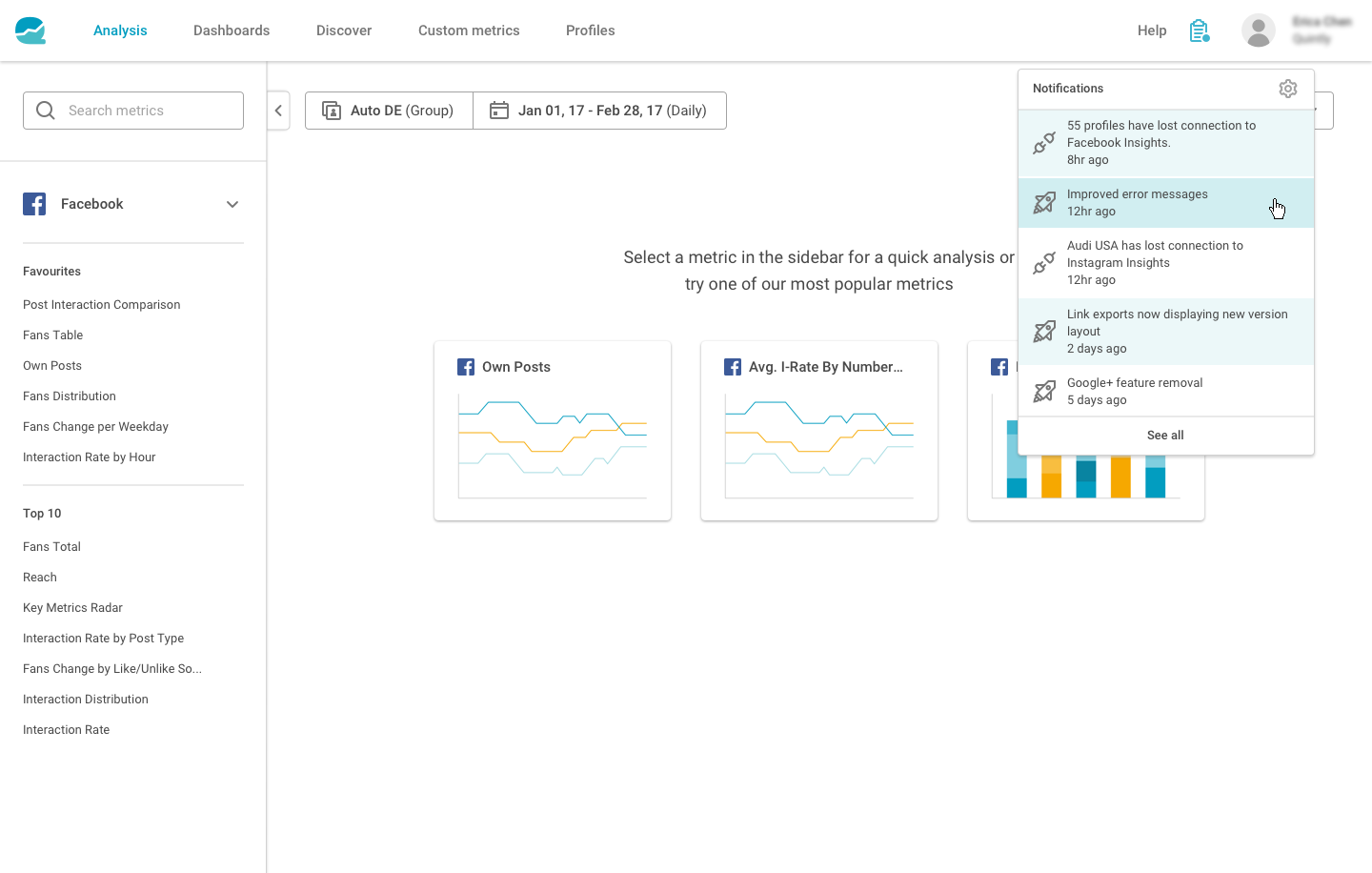Click the calendar icon in date selector

[x=498, y=111]
